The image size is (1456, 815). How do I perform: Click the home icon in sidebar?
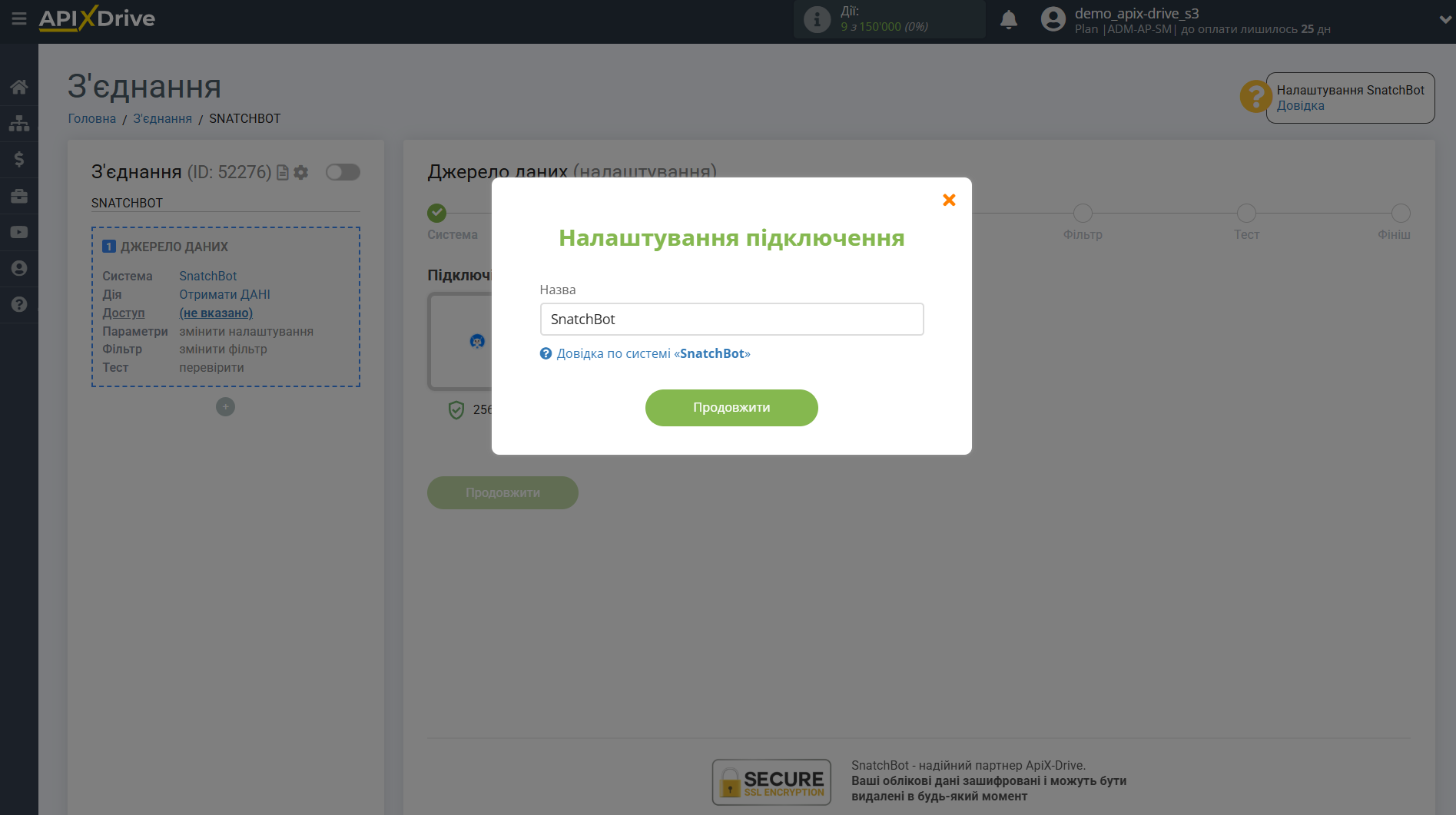19,87
